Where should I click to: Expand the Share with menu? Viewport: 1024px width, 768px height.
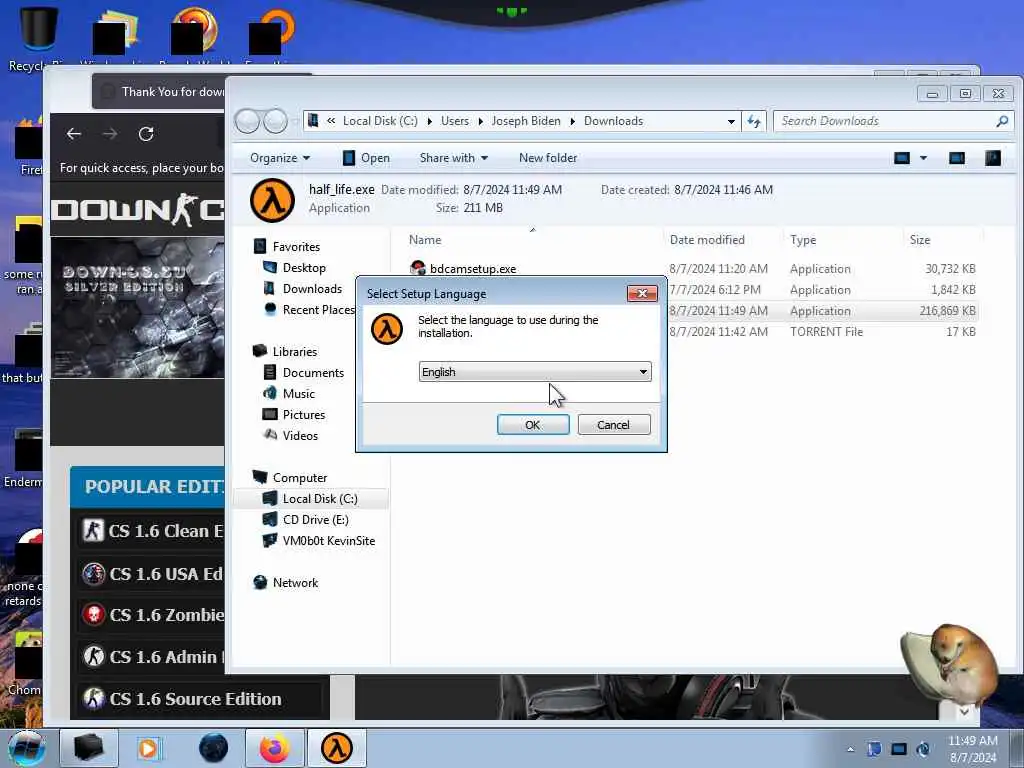coord(454,158)
